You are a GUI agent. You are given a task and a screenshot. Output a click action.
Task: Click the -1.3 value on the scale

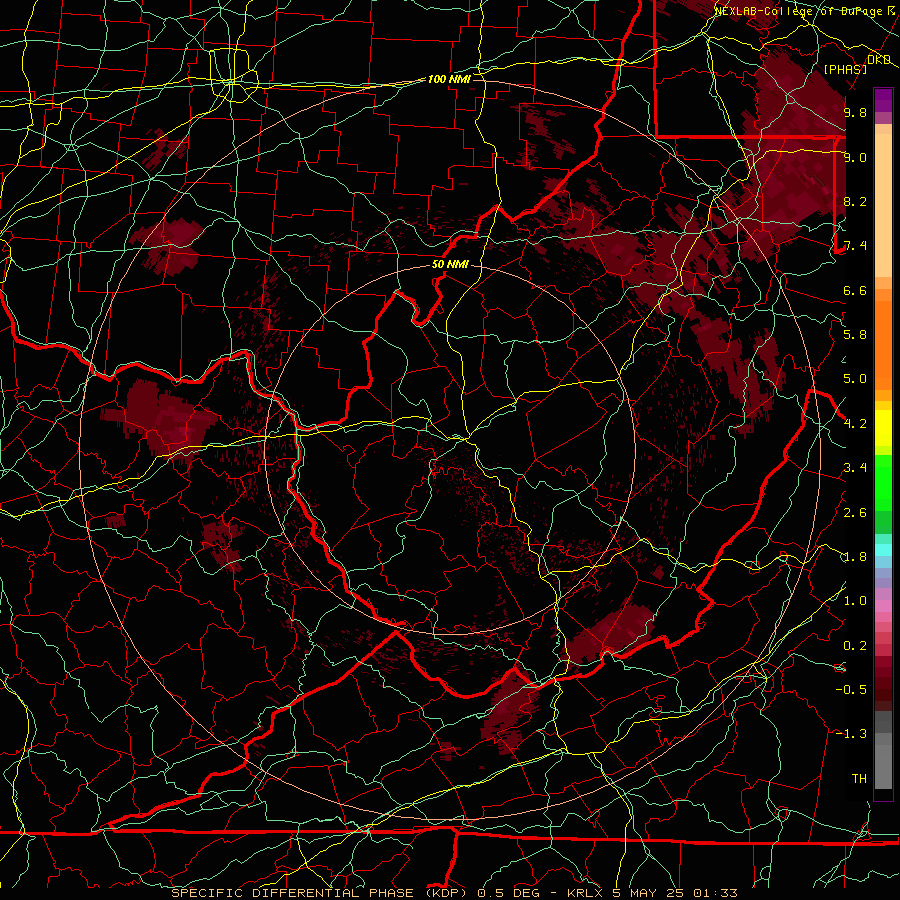851,734
